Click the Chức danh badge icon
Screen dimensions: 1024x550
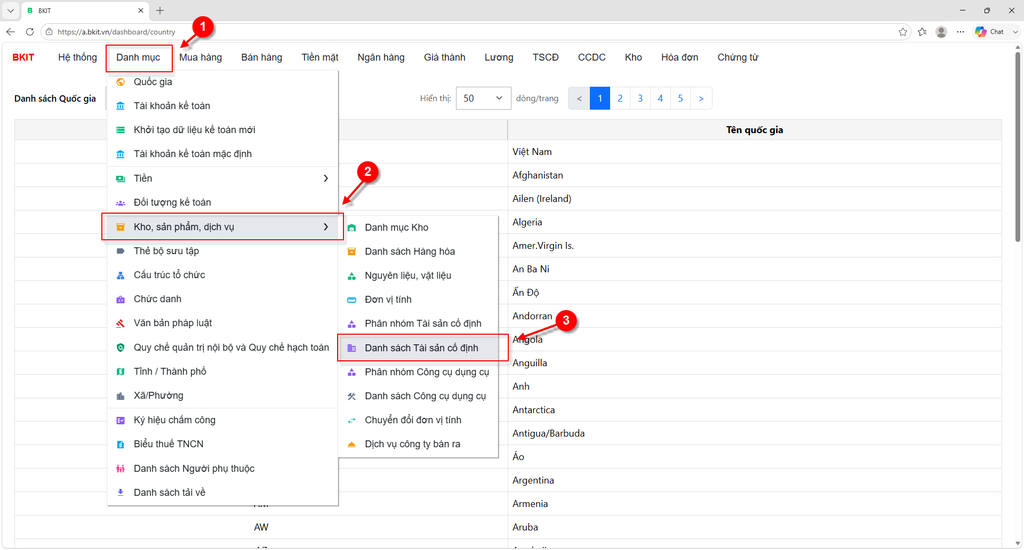click(120, 299)
